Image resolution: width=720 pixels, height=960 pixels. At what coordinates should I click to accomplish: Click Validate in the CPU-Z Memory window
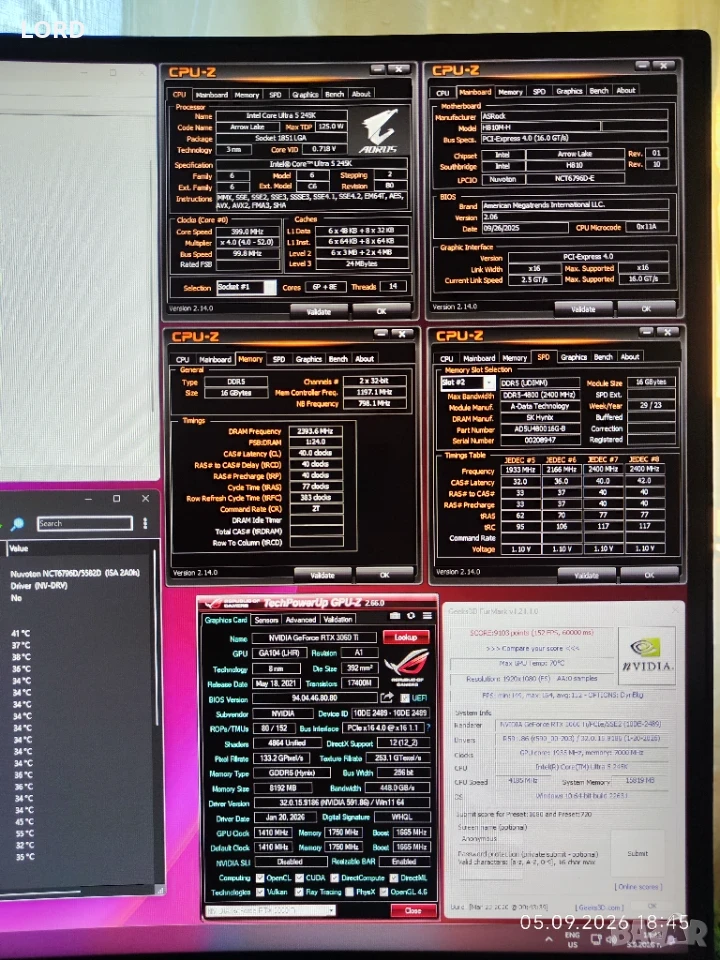coord(323,575)
